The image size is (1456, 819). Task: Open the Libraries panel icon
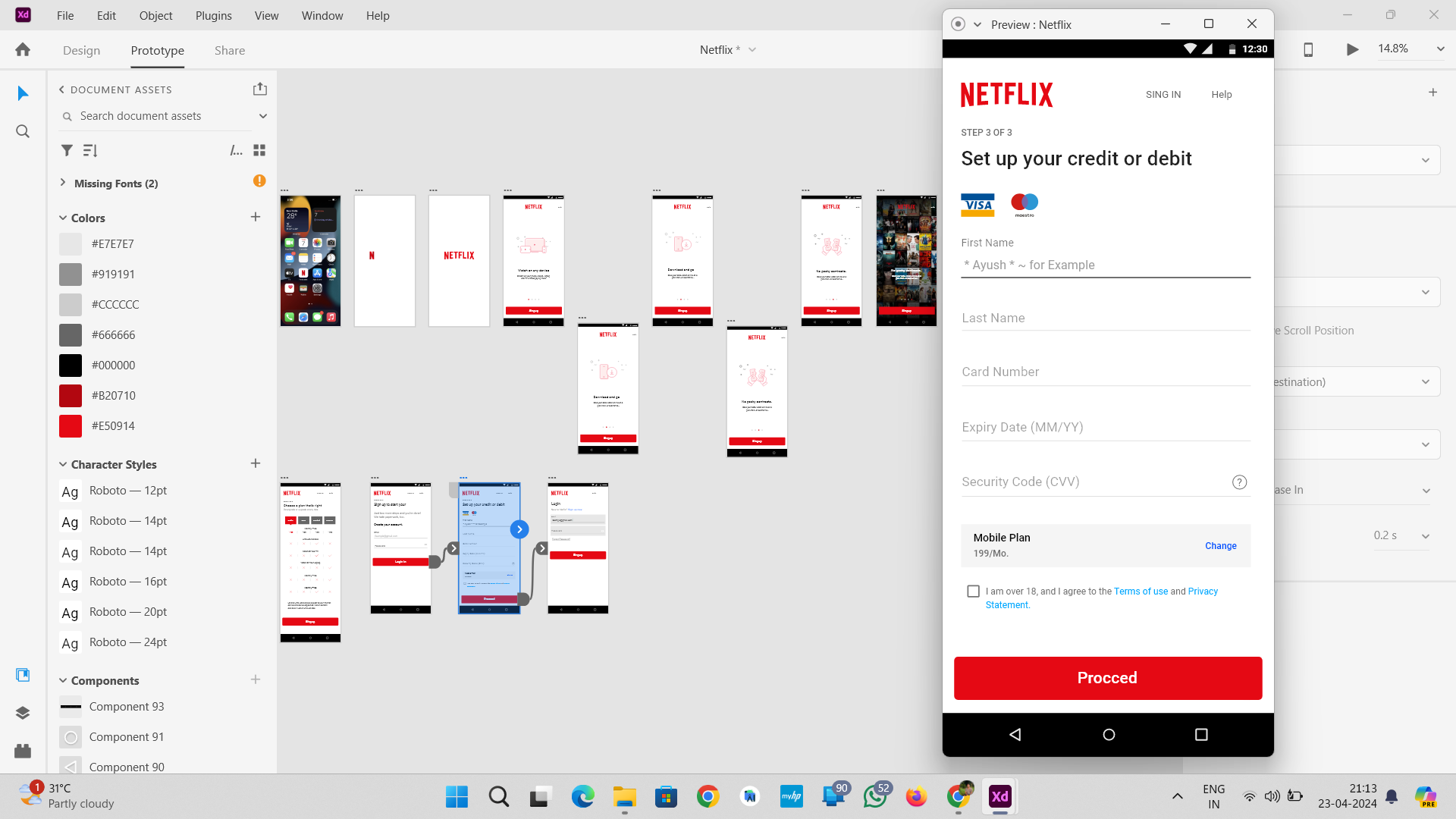coord(23,675)
